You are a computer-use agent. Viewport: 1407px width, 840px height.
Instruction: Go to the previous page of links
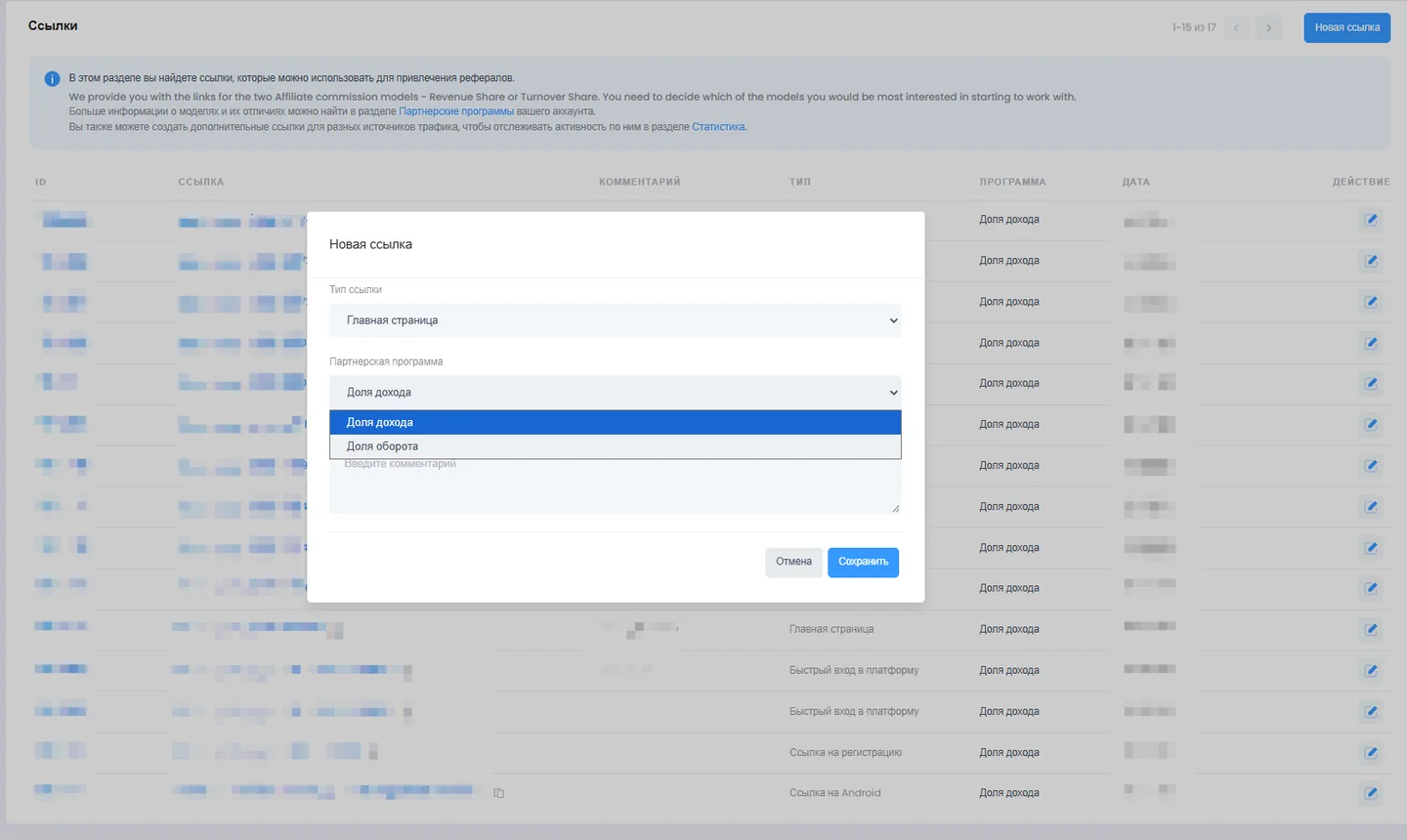coord(1236,27)
